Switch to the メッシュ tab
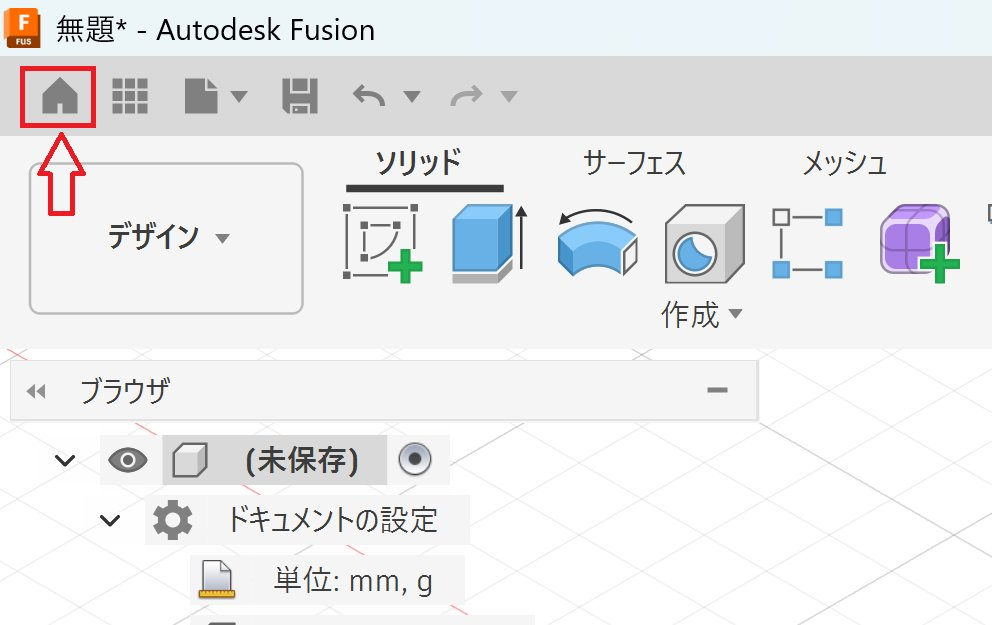 844,163
